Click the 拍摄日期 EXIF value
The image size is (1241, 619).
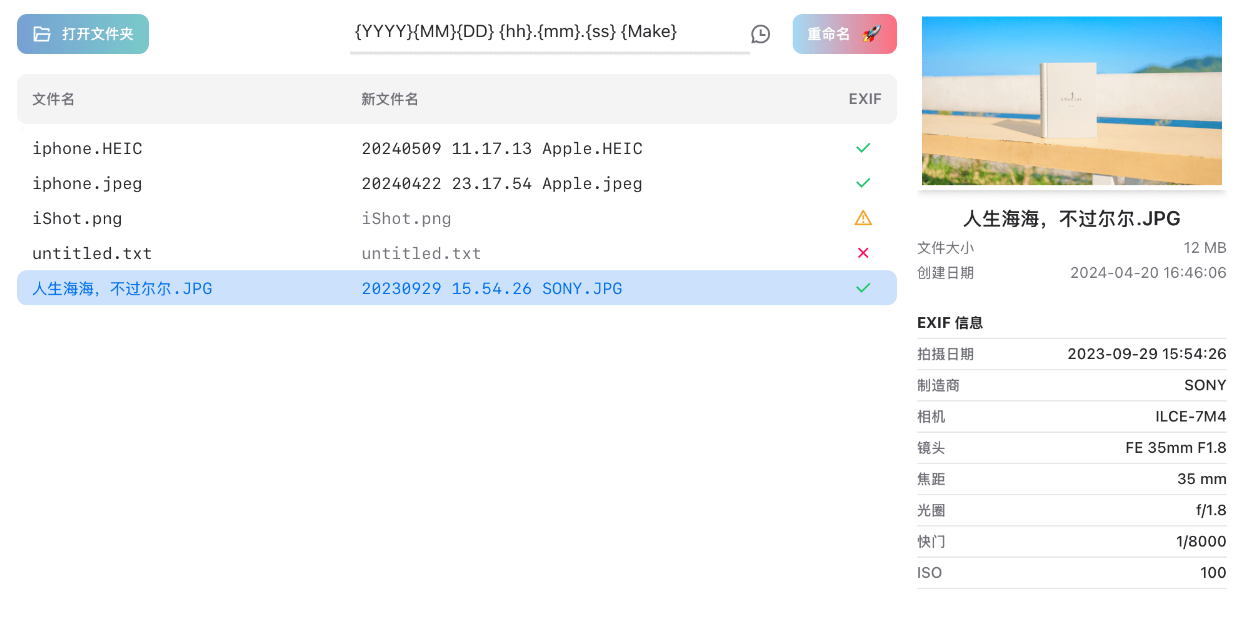pos(1146,354)
